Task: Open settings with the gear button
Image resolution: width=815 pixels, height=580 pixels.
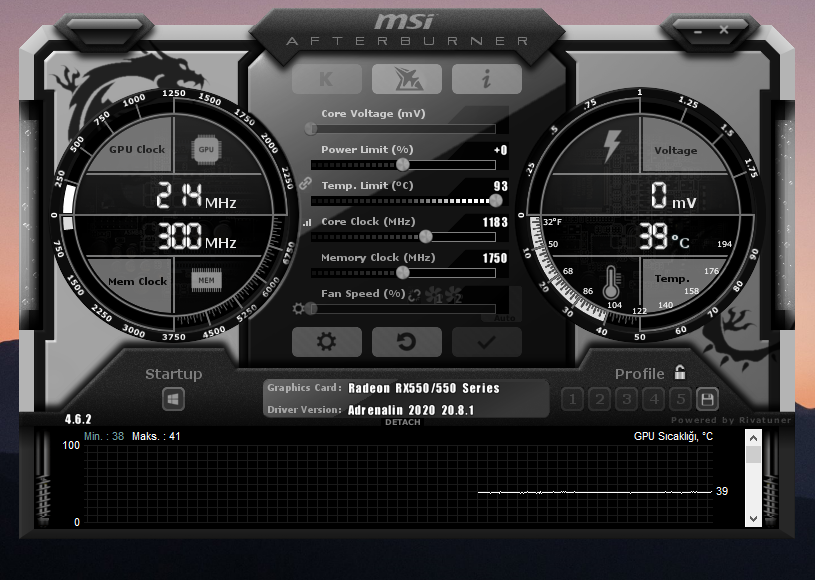Action: click(326, 342)
